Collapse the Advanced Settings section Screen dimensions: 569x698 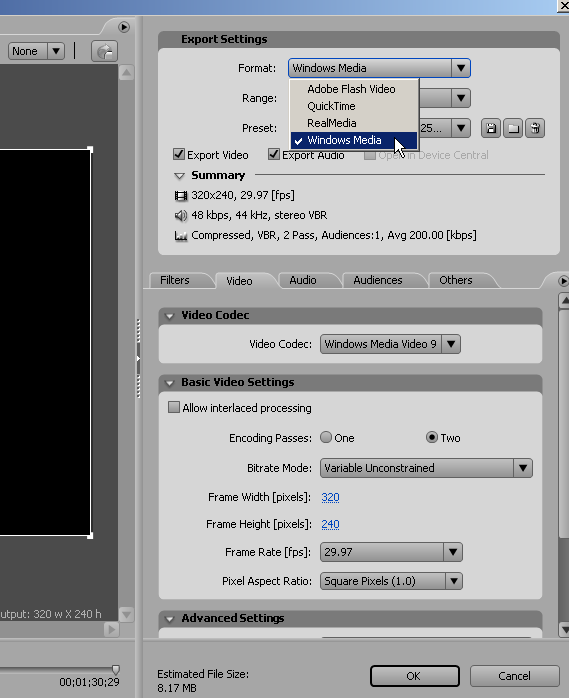(x=169, y=619)
